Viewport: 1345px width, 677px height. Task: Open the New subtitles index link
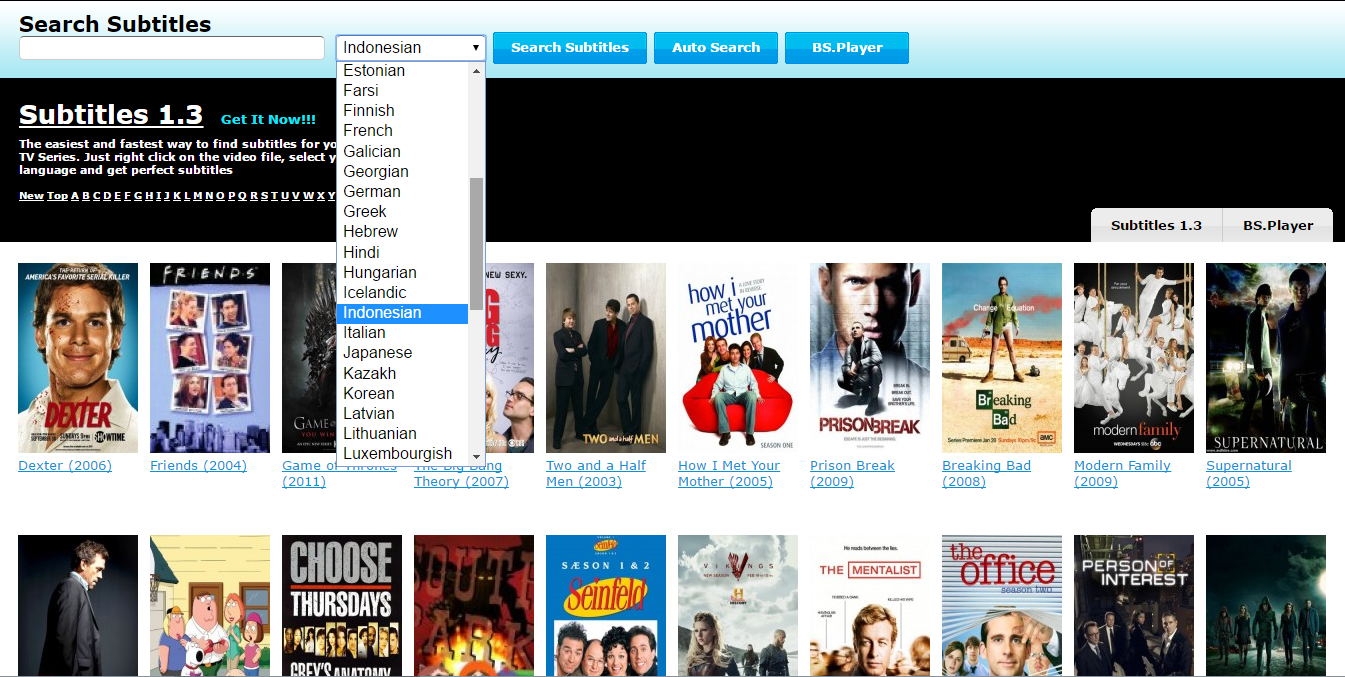tap(31, 196)
